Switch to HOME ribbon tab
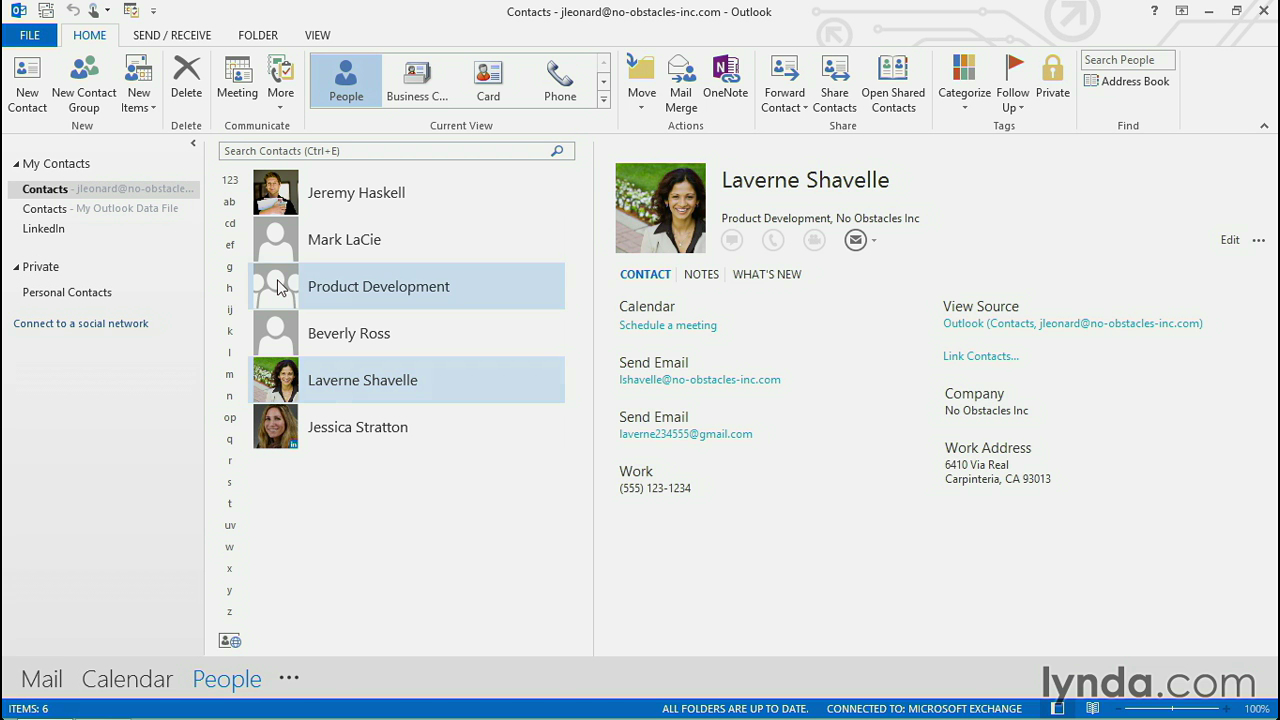 89,35
